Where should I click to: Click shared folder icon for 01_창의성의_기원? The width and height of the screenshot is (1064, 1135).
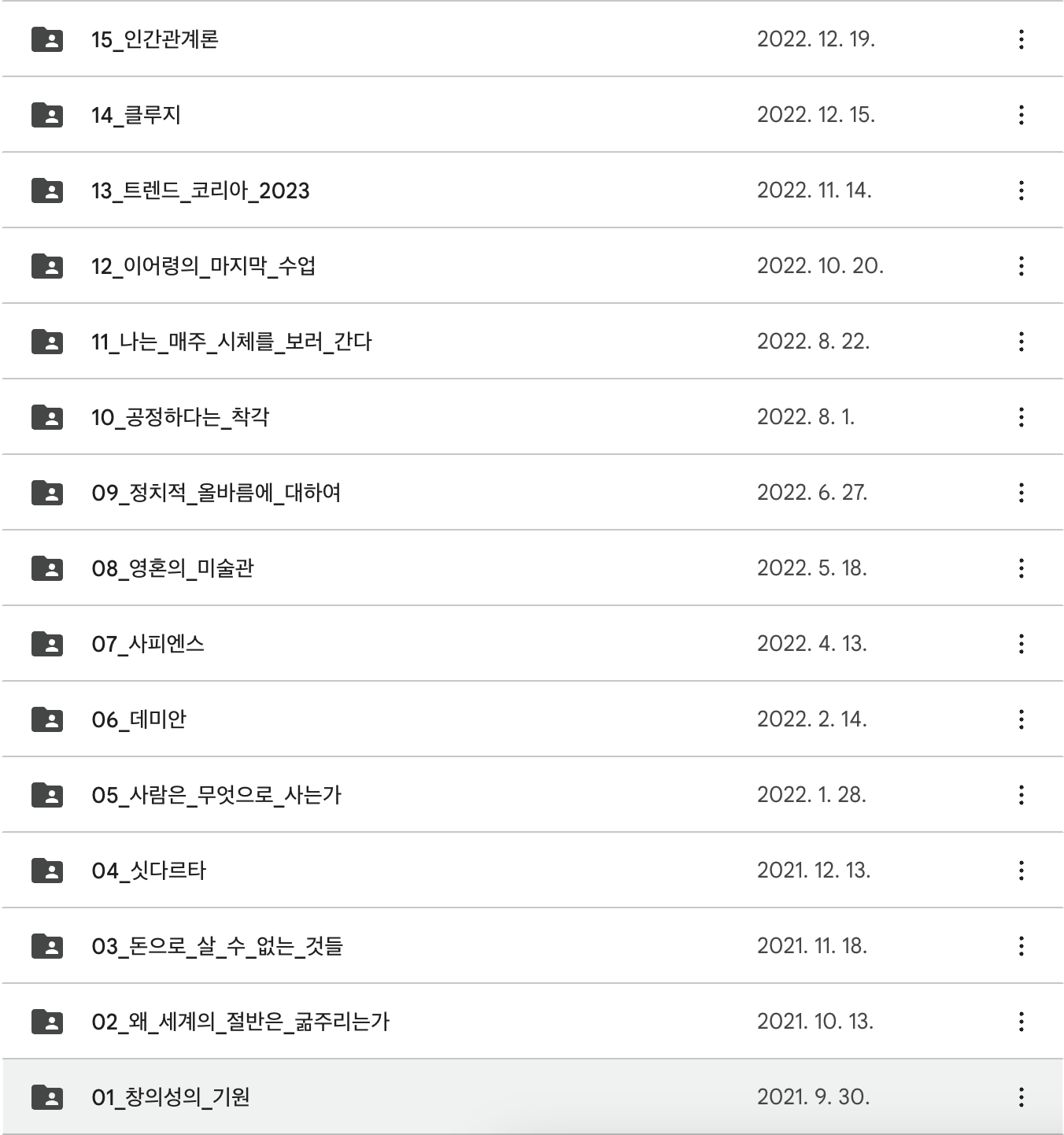click(x=47, y=1097)
